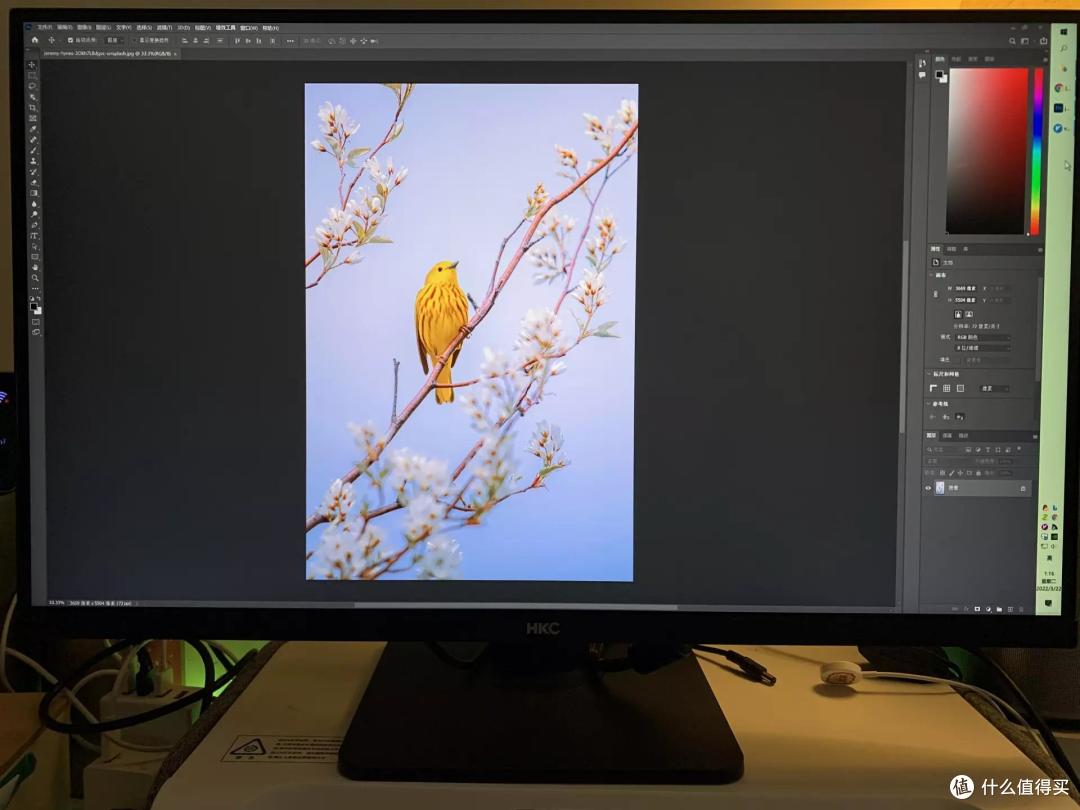Pick a red shade in the color field
This screenshot has width=1080, height=810.
[988, 151]
